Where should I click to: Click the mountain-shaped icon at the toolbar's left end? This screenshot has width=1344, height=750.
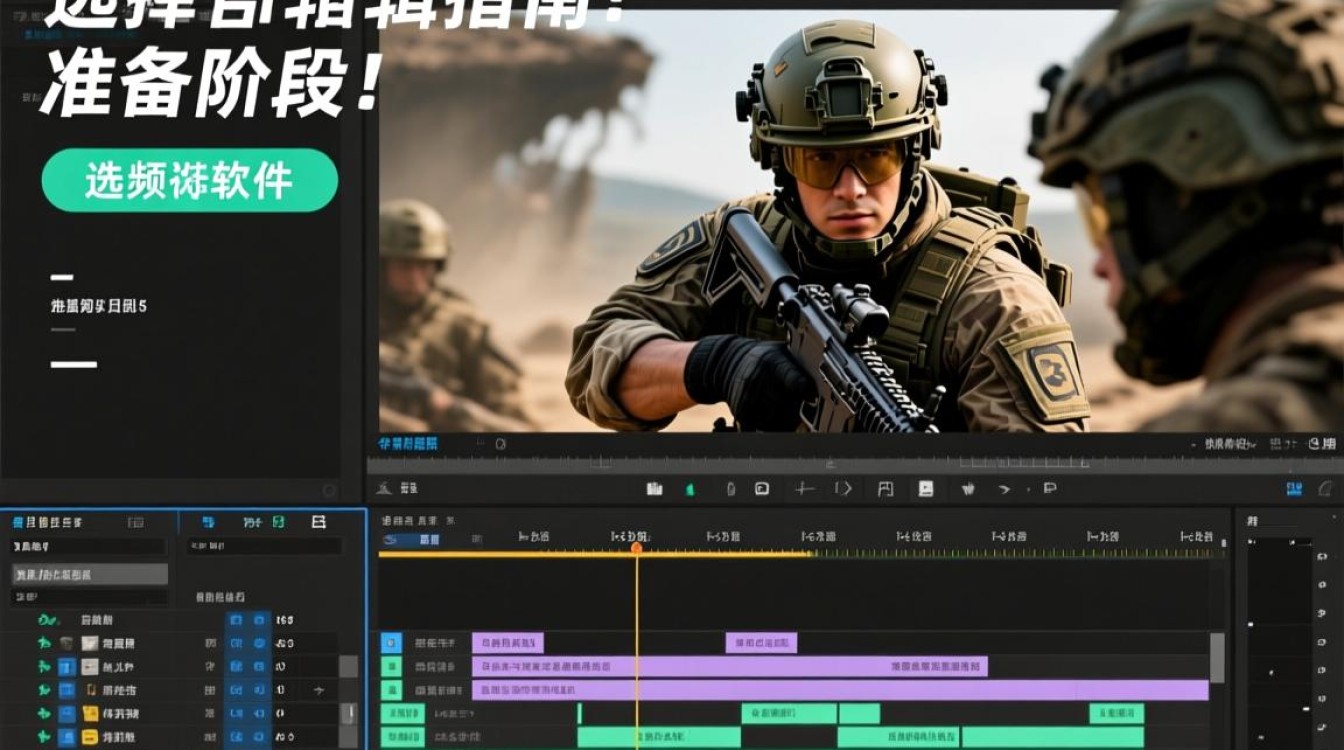pos(384,489)
